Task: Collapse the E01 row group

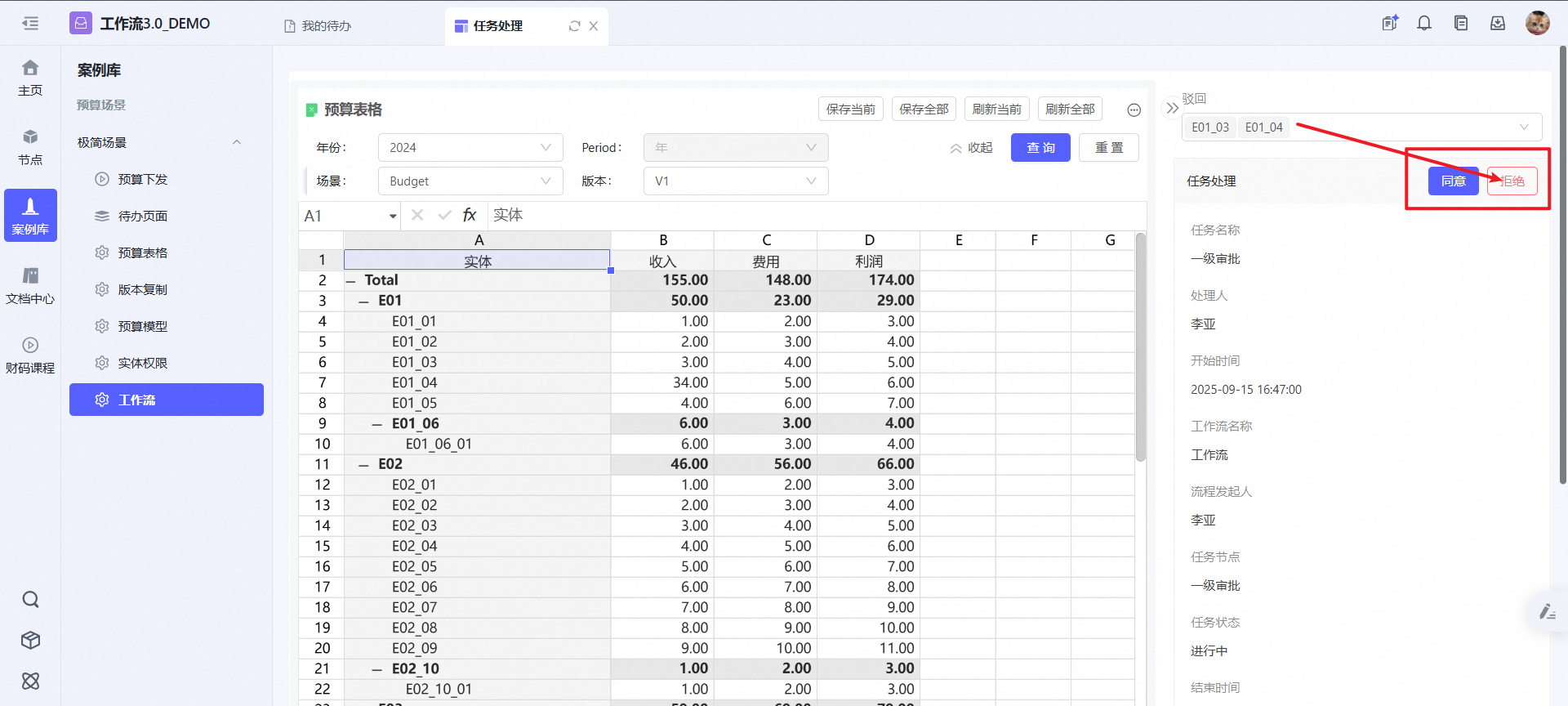Action: tap(364, 302)
